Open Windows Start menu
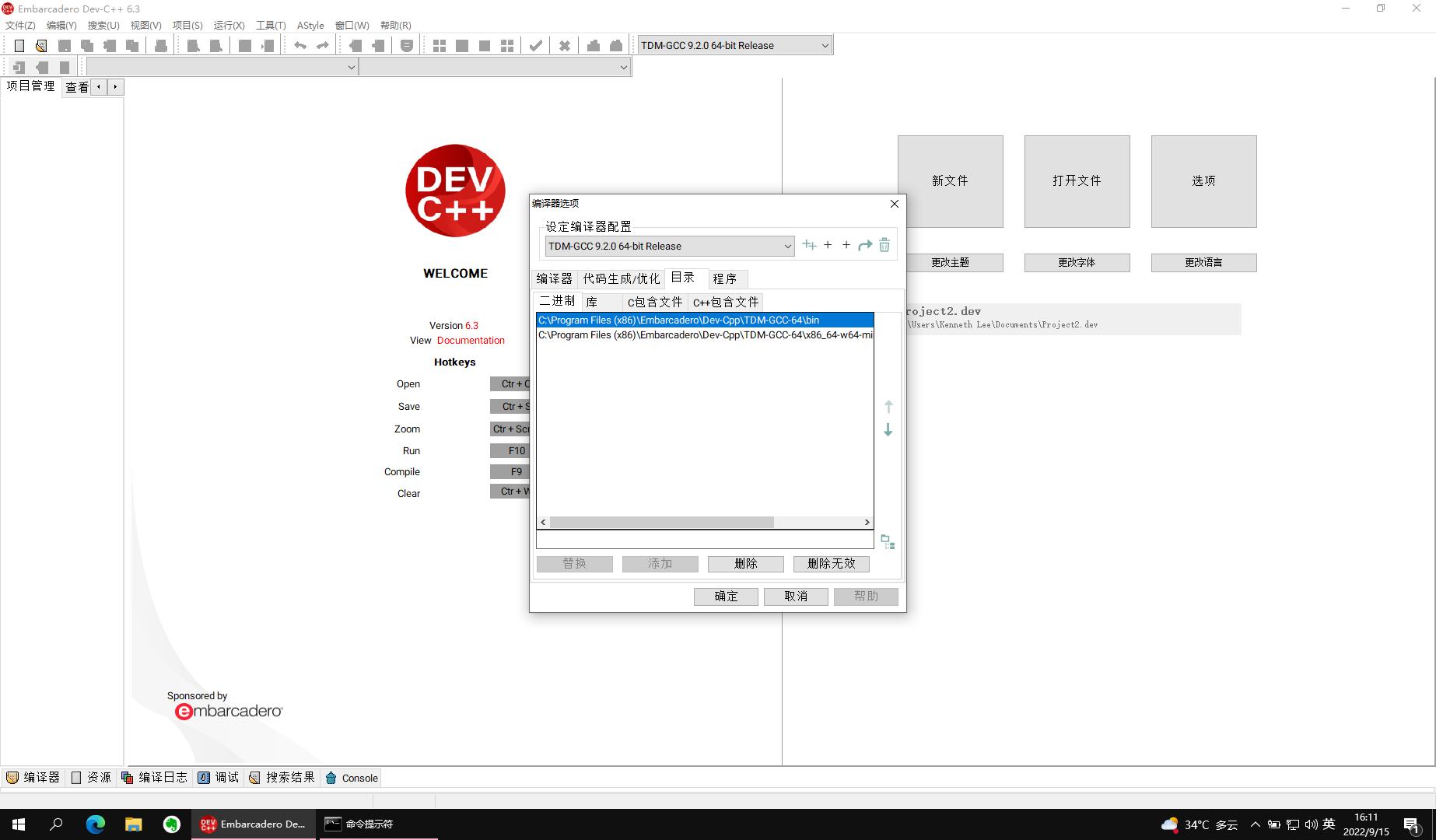 tap(19, 824)
